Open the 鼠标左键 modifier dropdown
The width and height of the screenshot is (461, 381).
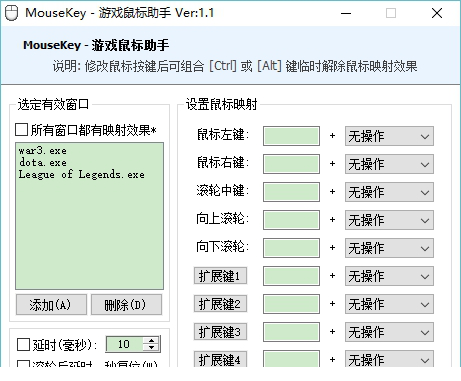(389, 136)
